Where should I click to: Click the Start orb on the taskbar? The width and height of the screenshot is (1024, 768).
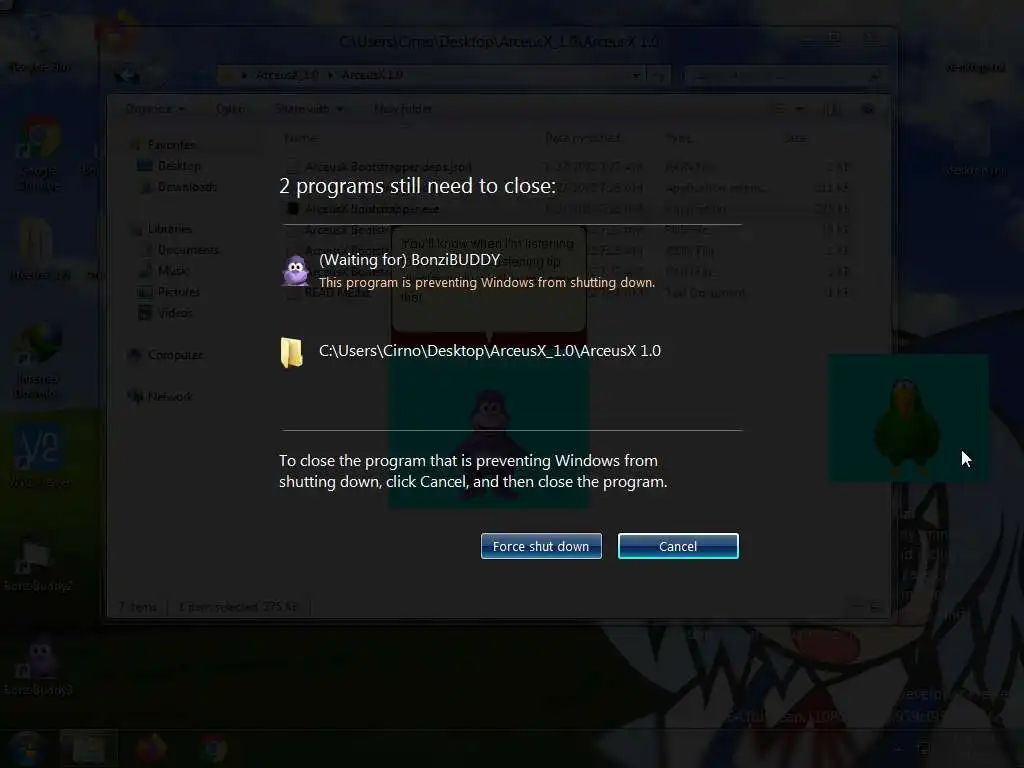pos(27,749)
